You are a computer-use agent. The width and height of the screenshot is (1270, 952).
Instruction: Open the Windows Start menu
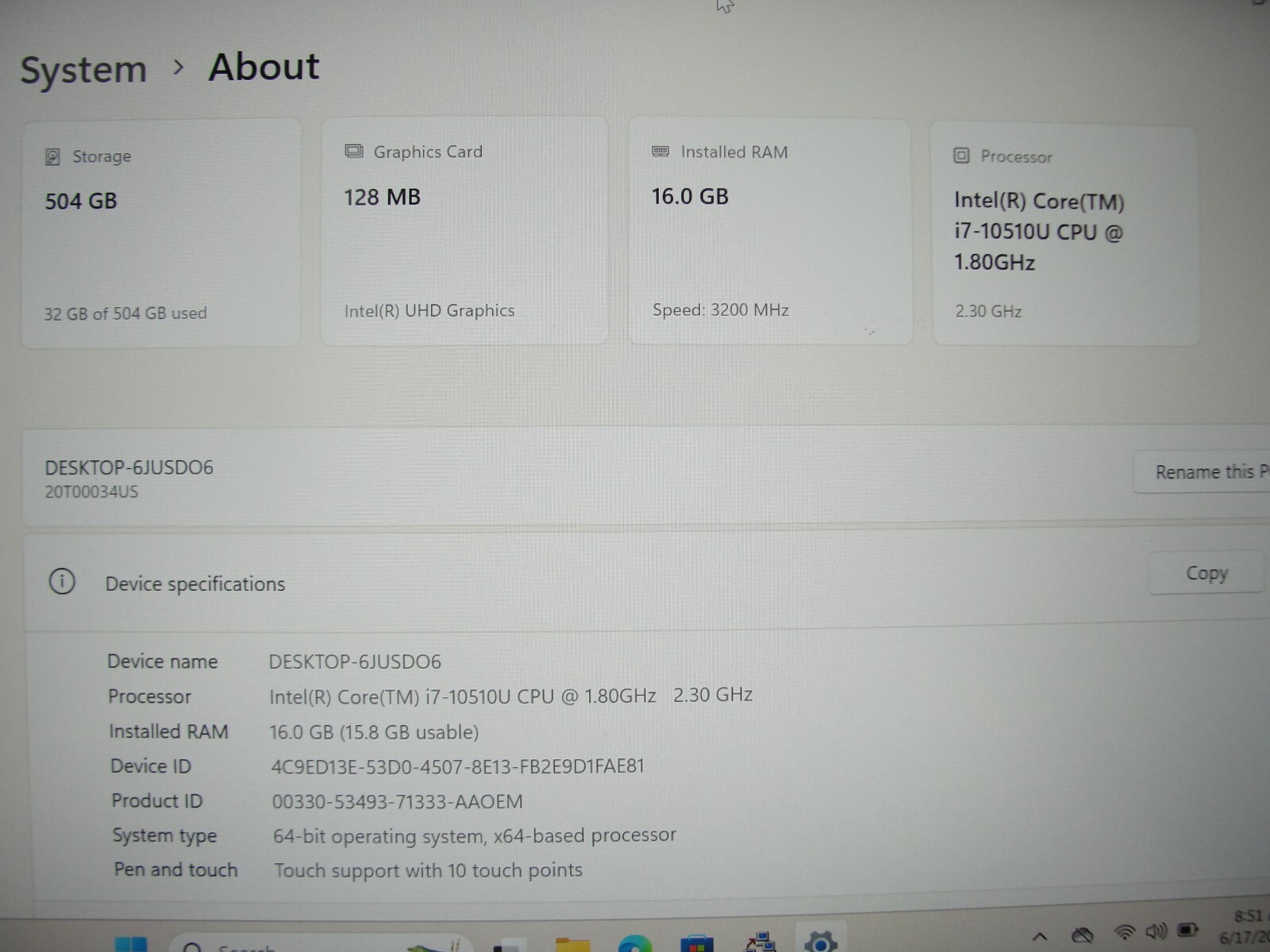[131, 944]
